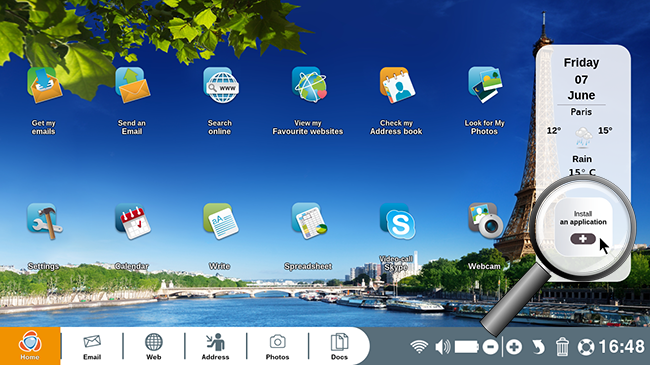Start Video-call Skype icon

click(398, 221)
